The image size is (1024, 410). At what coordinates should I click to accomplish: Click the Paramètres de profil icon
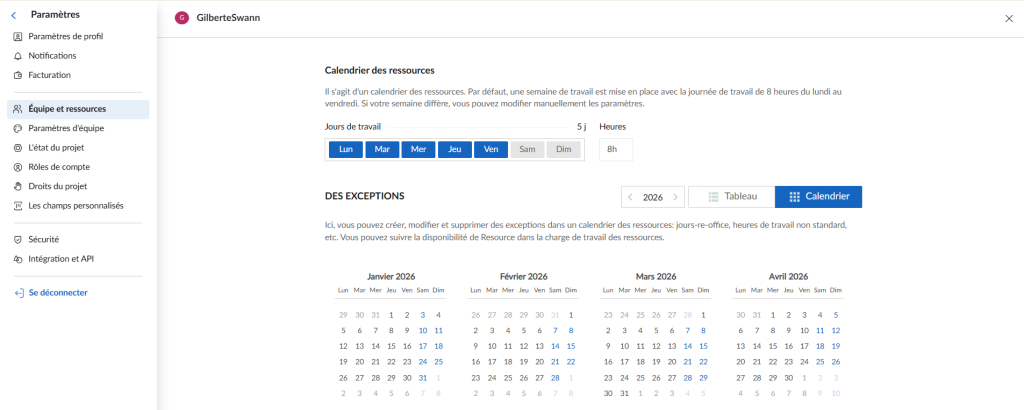18,37
